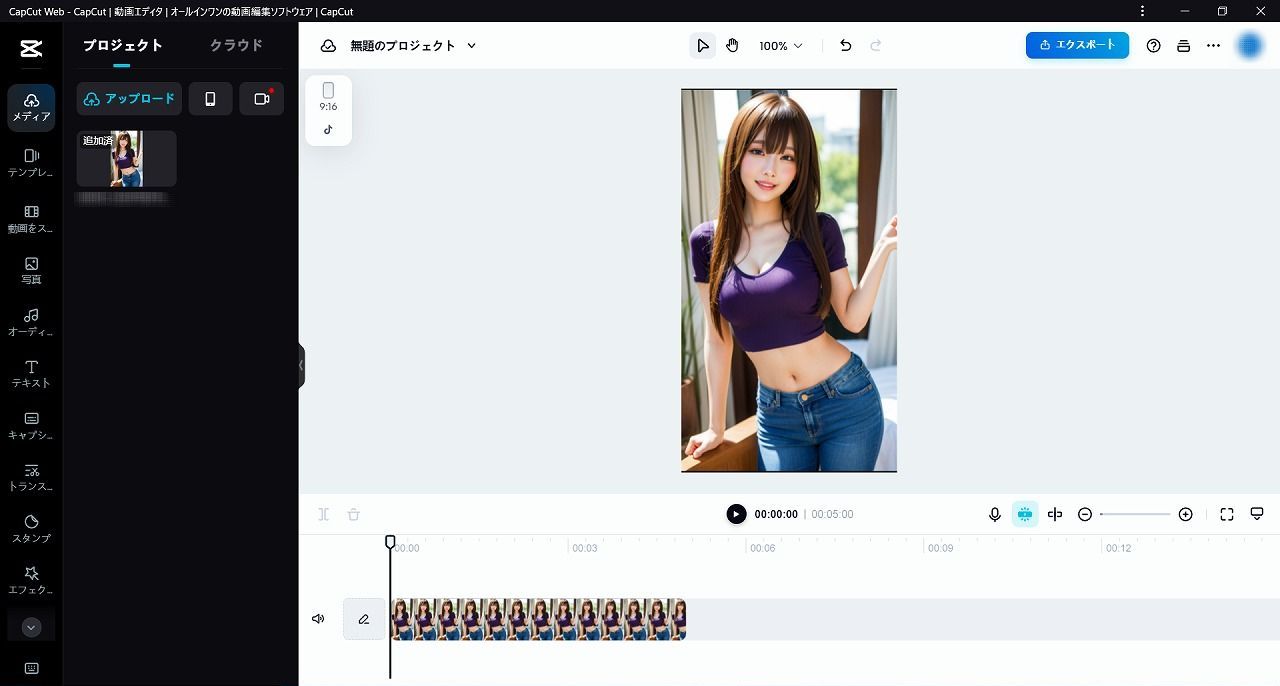1280x686 pixels.
Task: Switch to the プロジェクト tab
Action: coord(122,46)
